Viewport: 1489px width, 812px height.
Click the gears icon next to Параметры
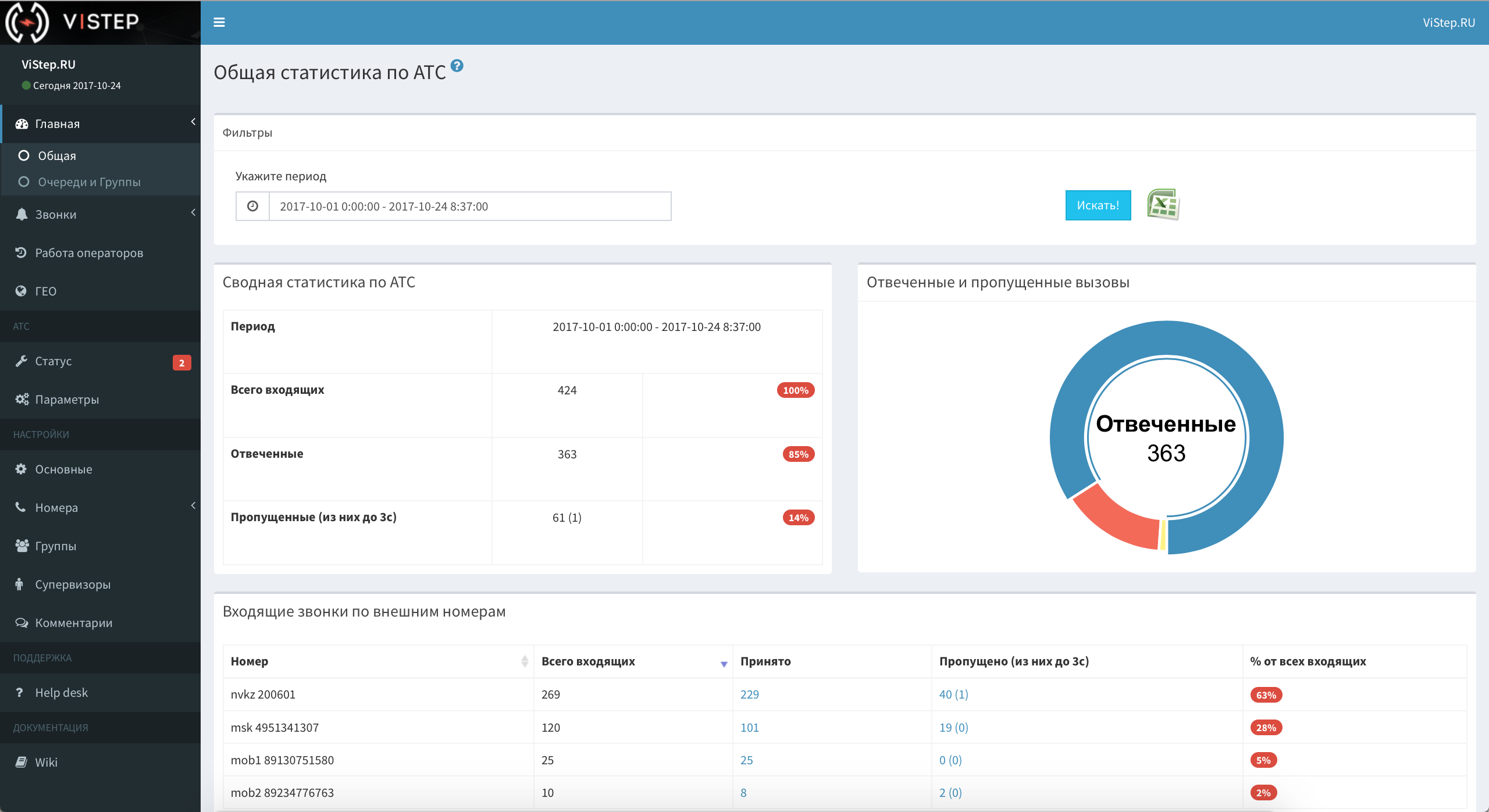[x=22, y=399]
